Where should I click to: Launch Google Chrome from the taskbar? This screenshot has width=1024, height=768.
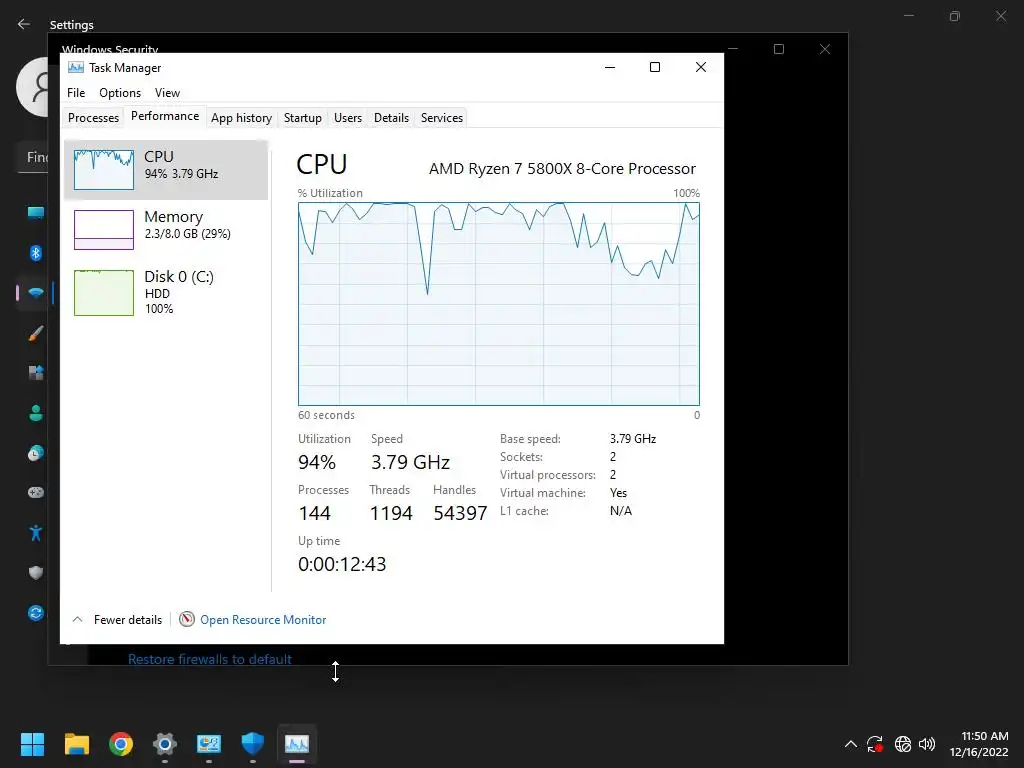coord(121,744)
